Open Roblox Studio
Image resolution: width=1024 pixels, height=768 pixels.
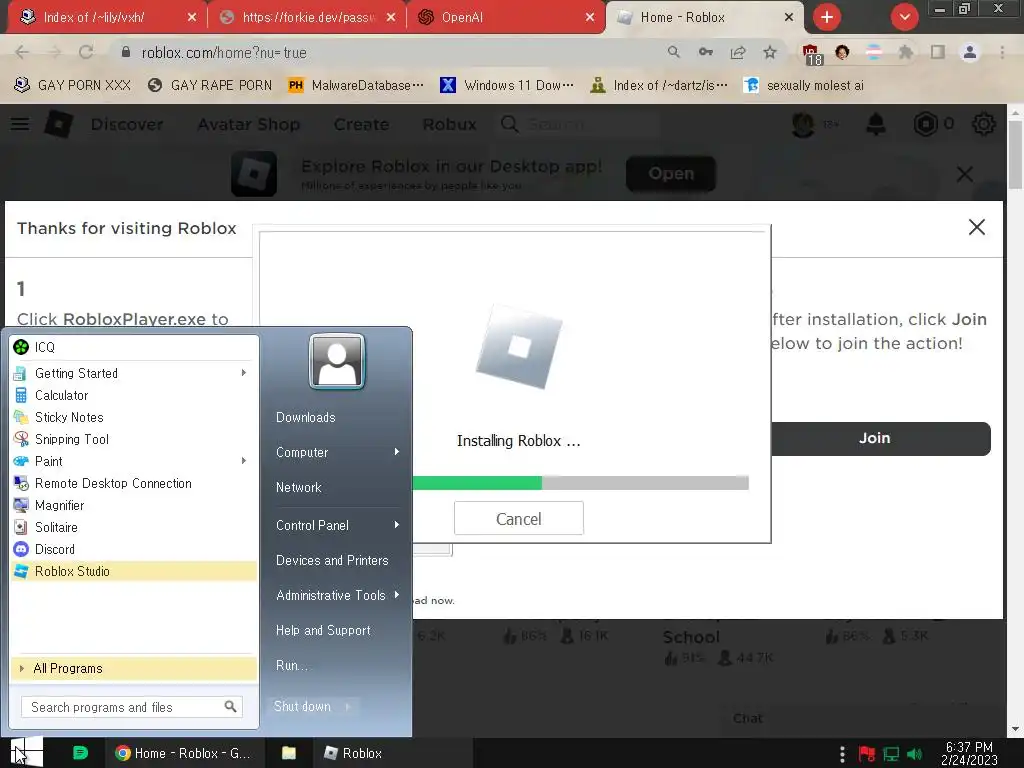pos(134,571)
